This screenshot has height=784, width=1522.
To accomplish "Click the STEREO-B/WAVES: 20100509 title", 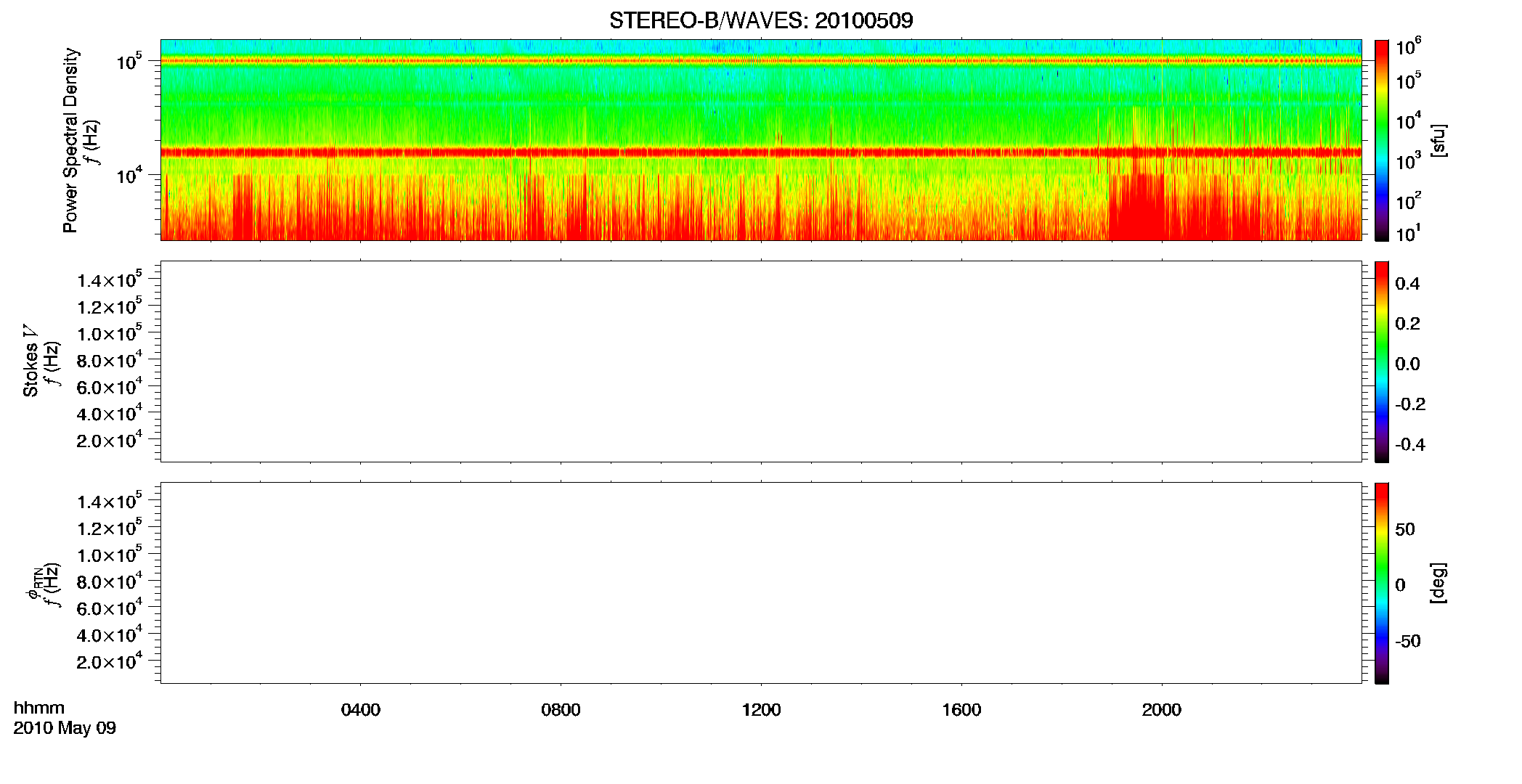I will tap(761, 20).
